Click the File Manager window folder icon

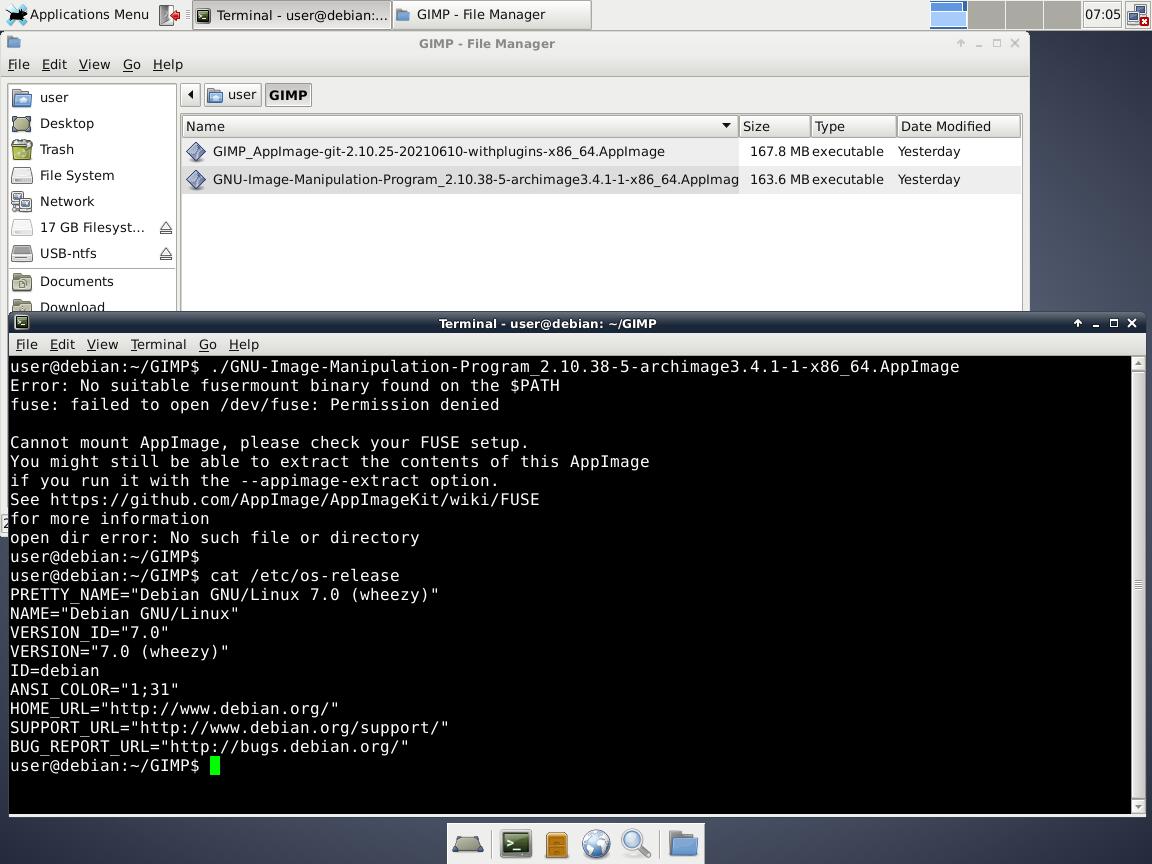[14, 43]
